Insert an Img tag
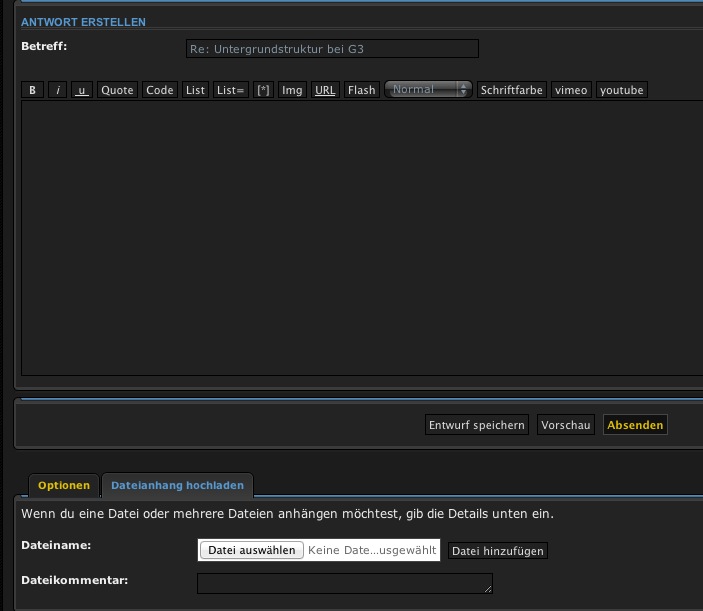The height and width of the screenshot is (611, 703). click(x=292, y=90)
